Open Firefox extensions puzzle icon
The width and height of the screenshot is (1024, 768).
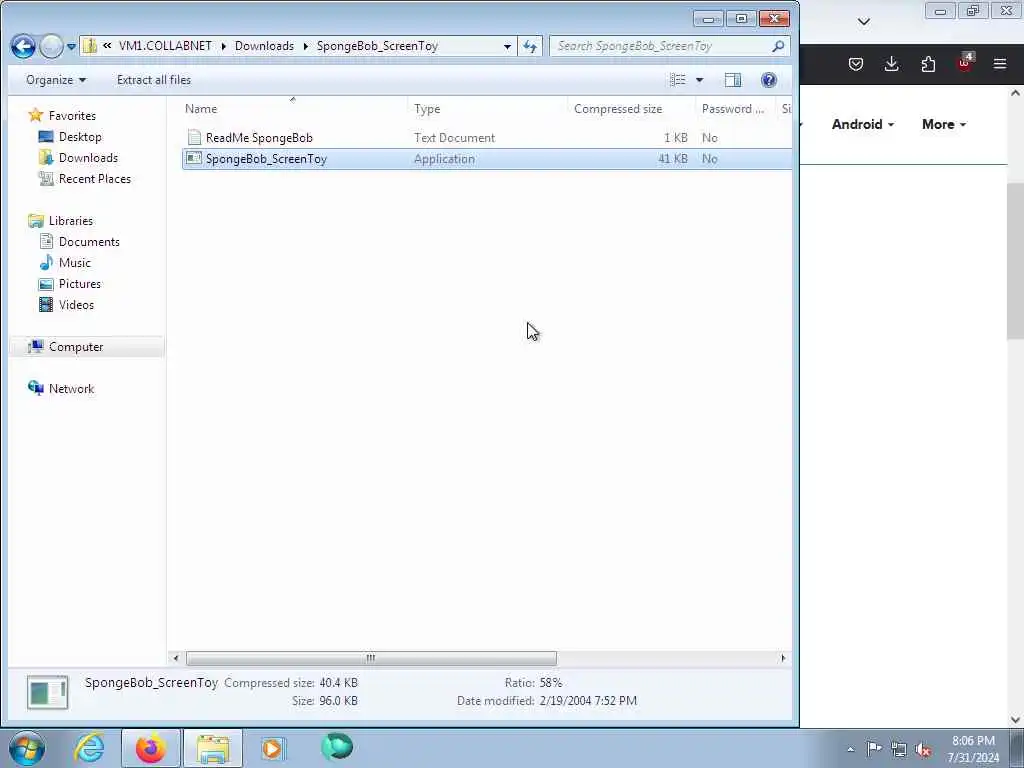click(928, 64)
